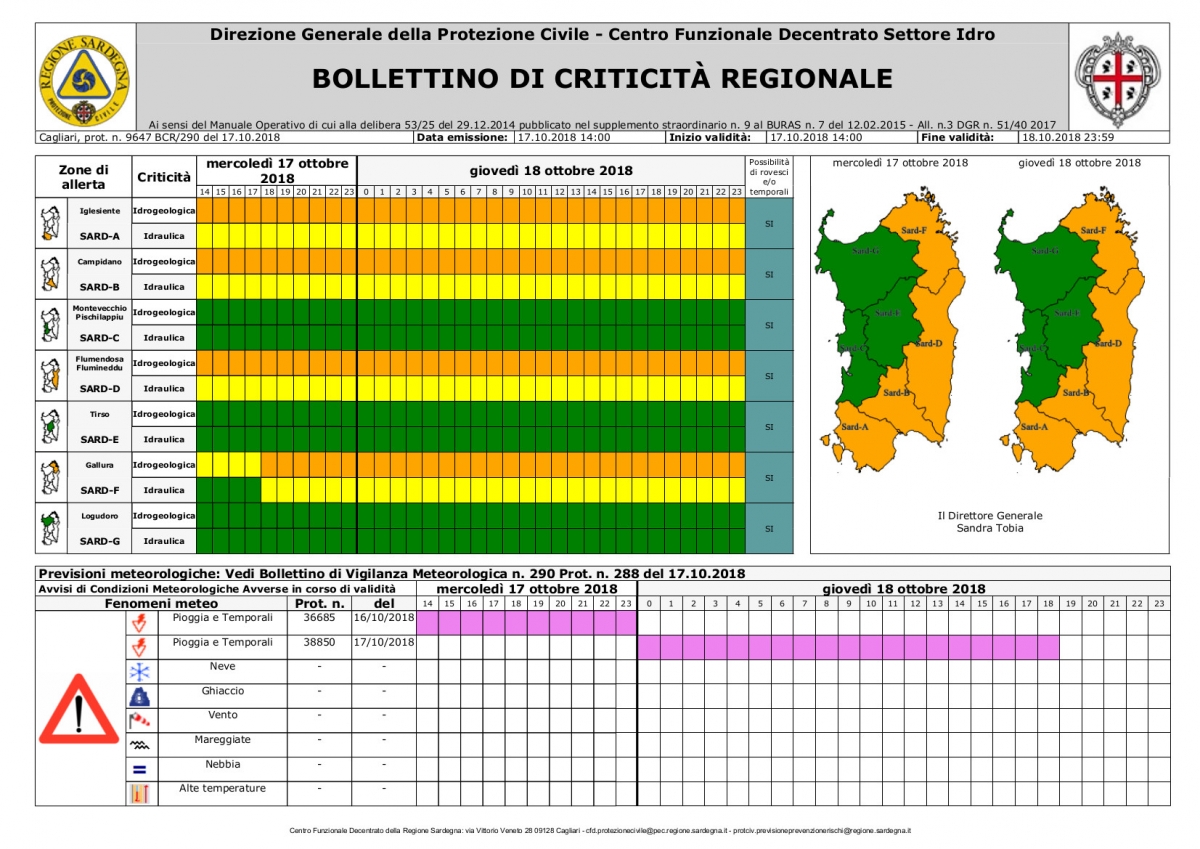
Task: Click the Vento windsock icon
Action: 139,720
